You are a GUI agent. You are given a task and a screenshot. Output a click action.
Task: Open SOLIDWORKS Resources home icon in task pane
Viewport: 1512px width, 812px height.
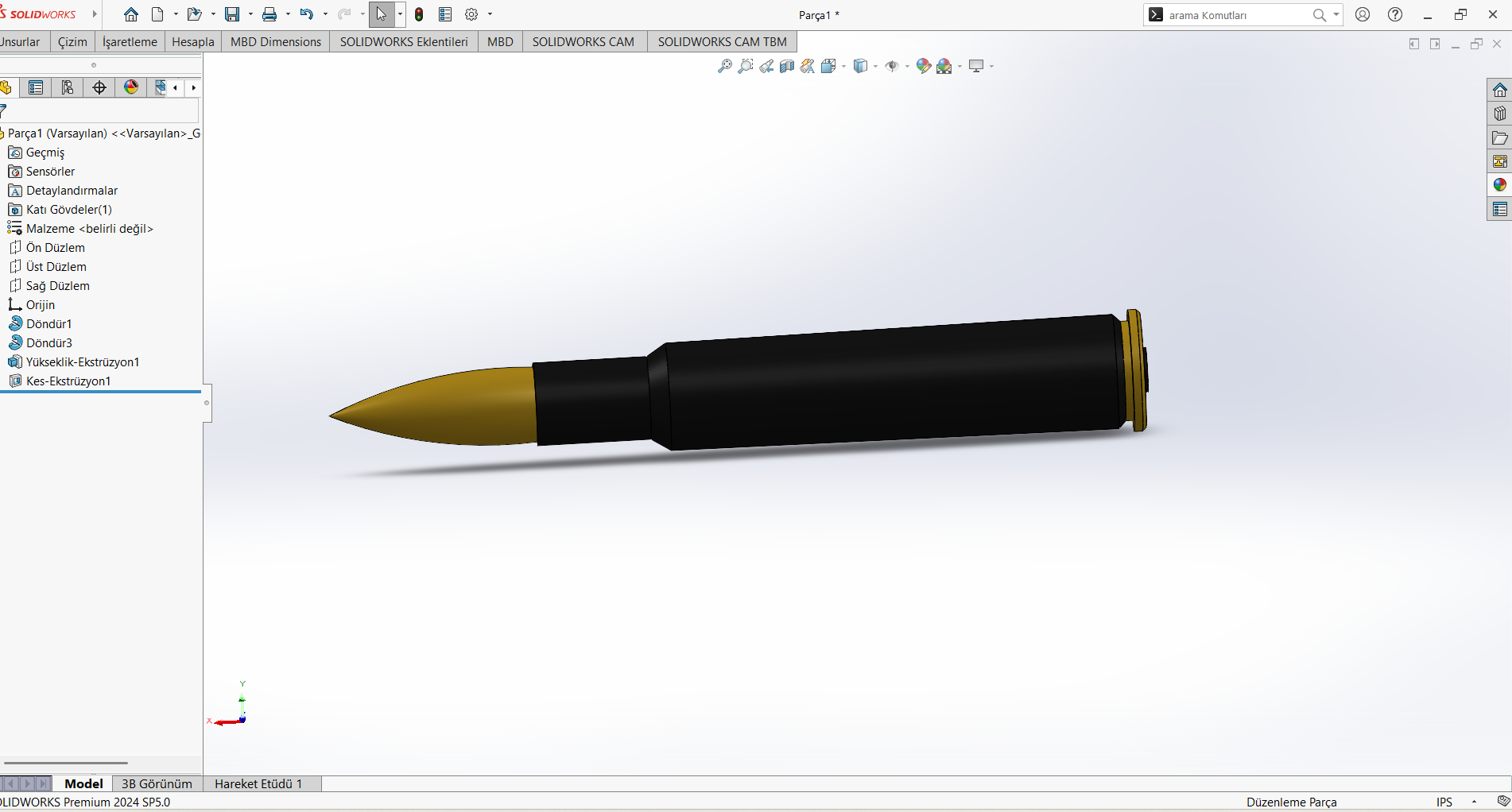[x=1499, y=90]
